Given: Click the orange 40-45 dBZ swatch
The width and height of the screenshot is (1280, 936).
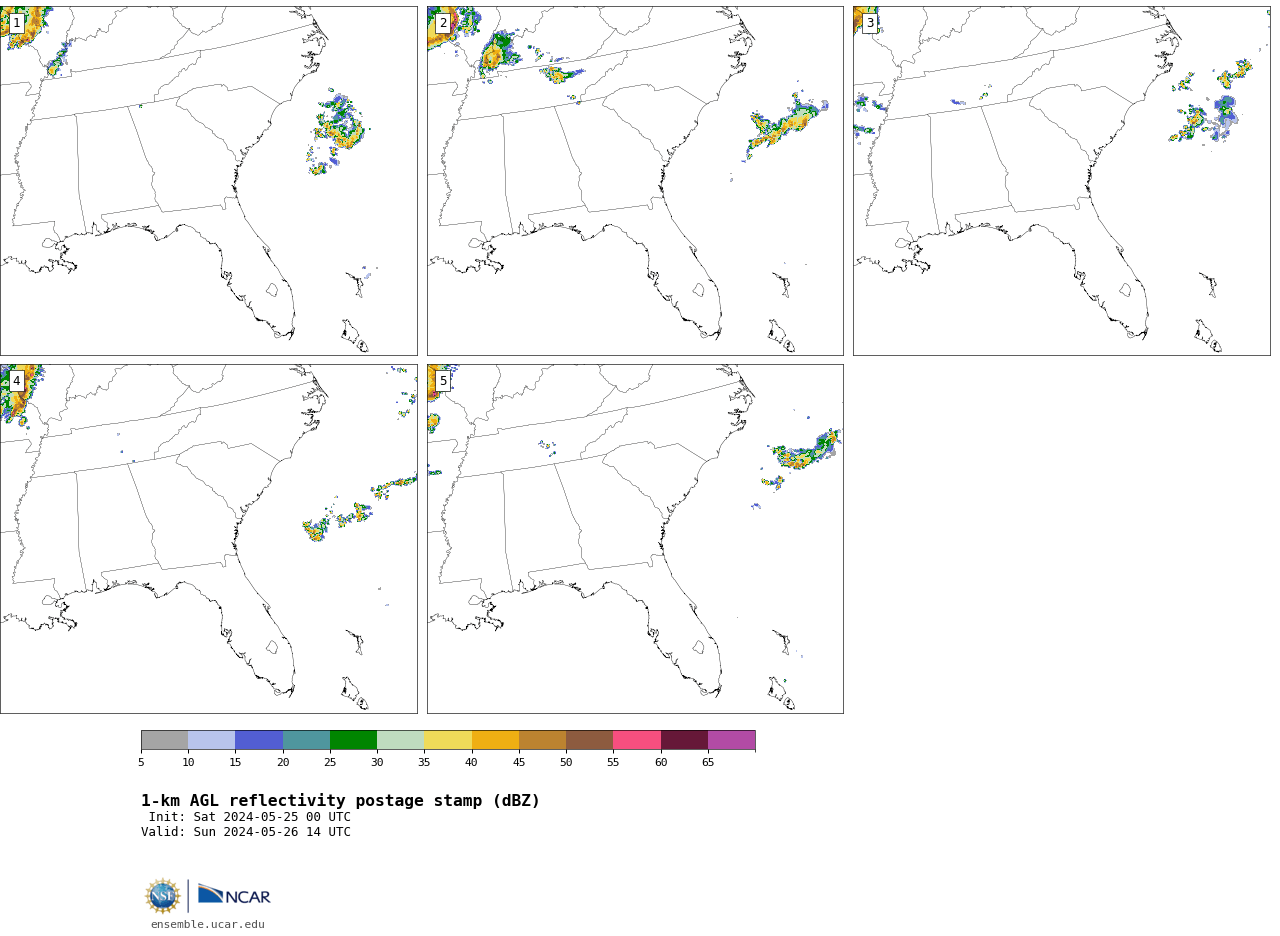Looking at the screenshot, I should click(495, 740).
